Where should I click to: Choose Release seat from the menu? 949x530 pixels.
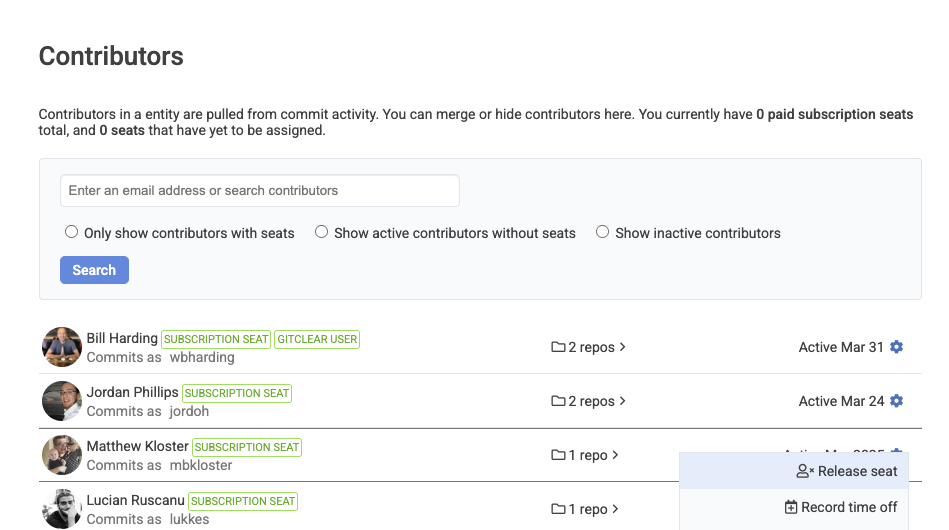coord(847,471)
